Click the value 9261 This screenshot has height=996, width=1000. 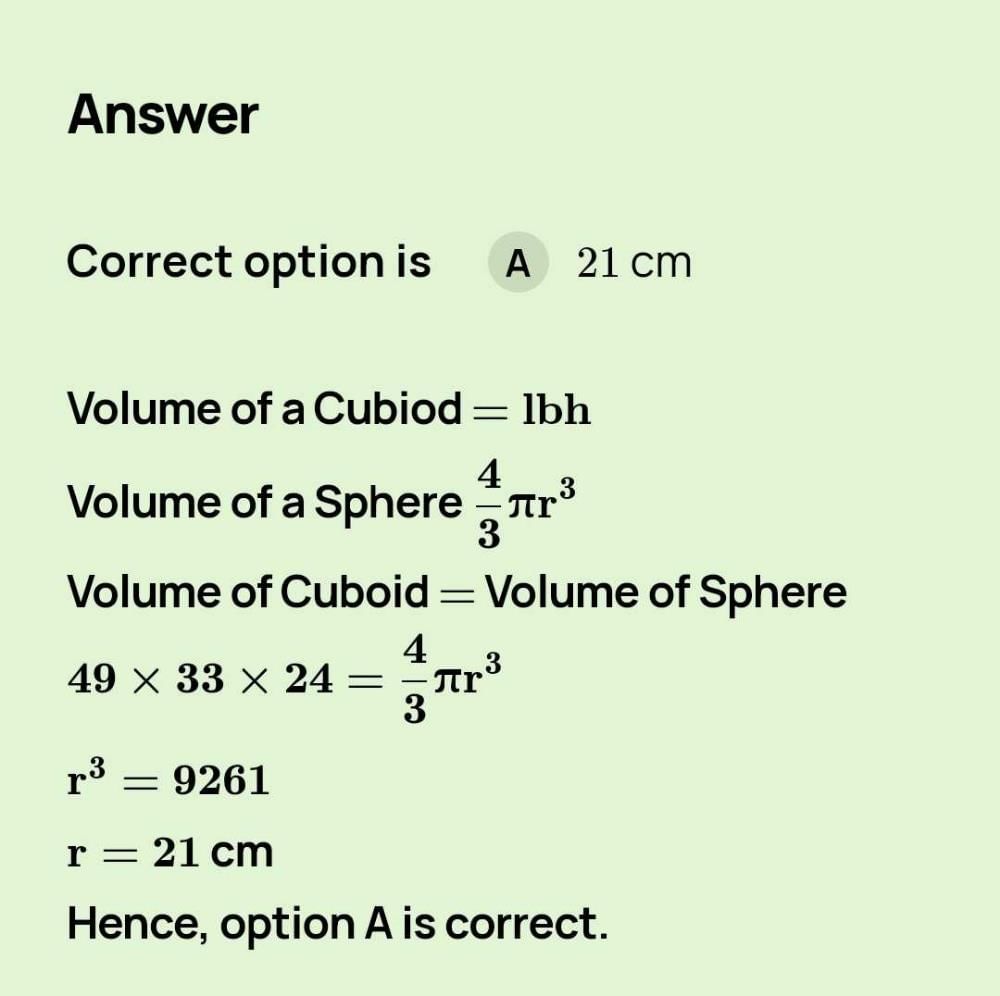221,780
